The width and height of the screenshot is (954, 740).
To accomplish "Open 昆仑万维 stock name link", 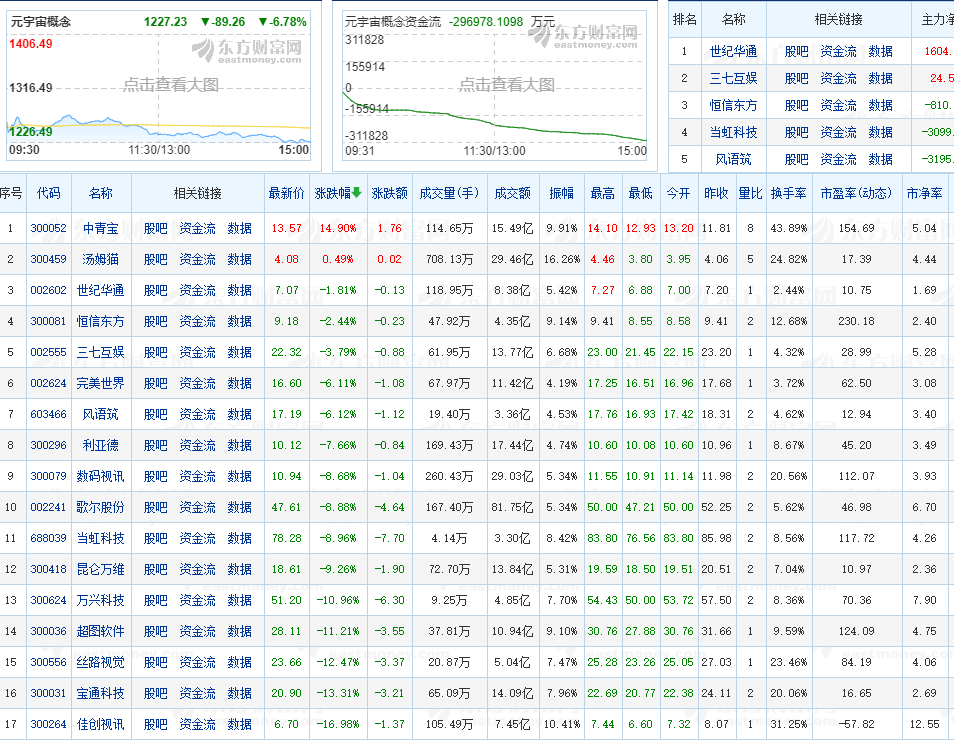I will pos(101,570).
